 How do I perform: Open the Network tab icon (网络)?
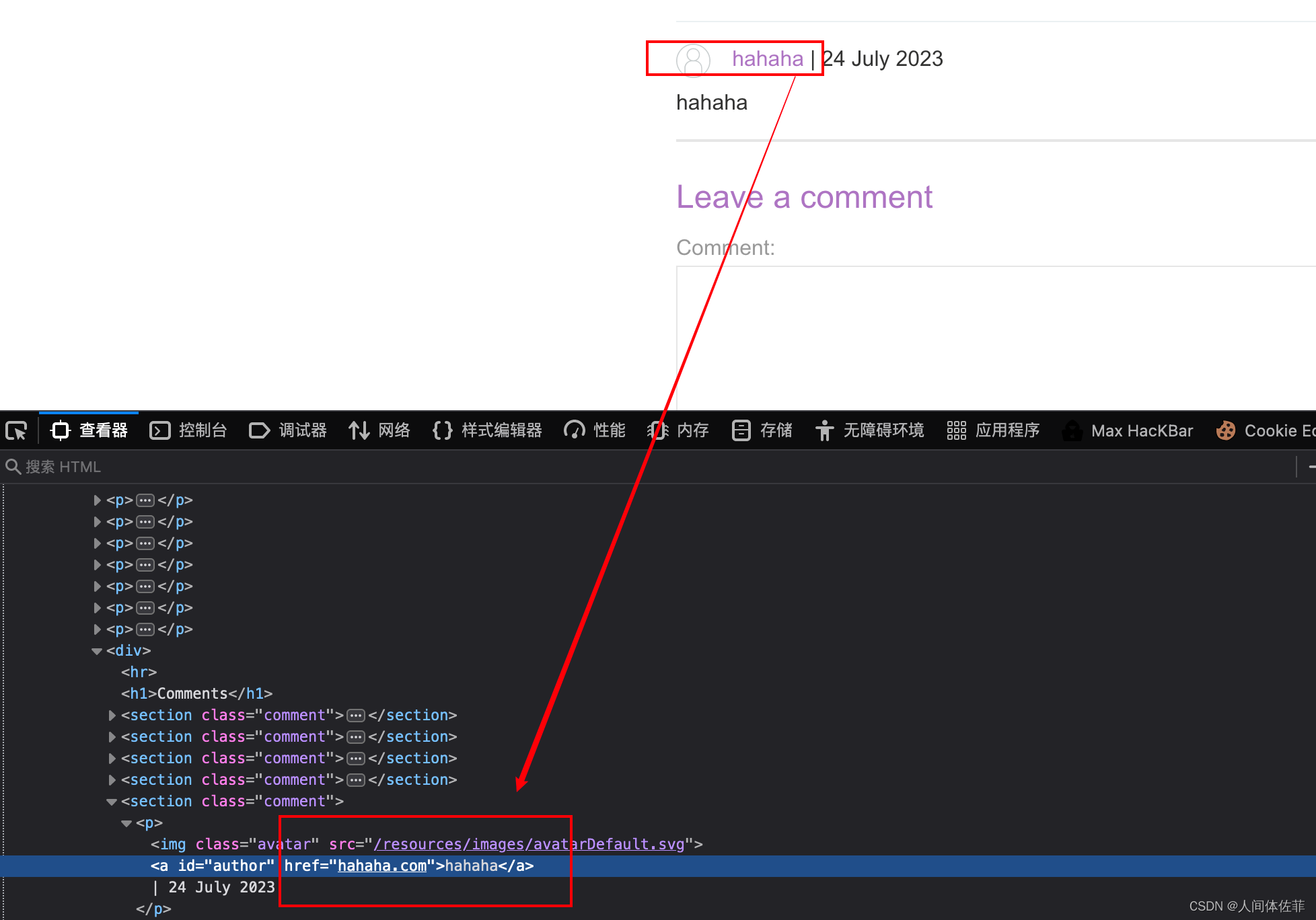(x=359, y=430)
